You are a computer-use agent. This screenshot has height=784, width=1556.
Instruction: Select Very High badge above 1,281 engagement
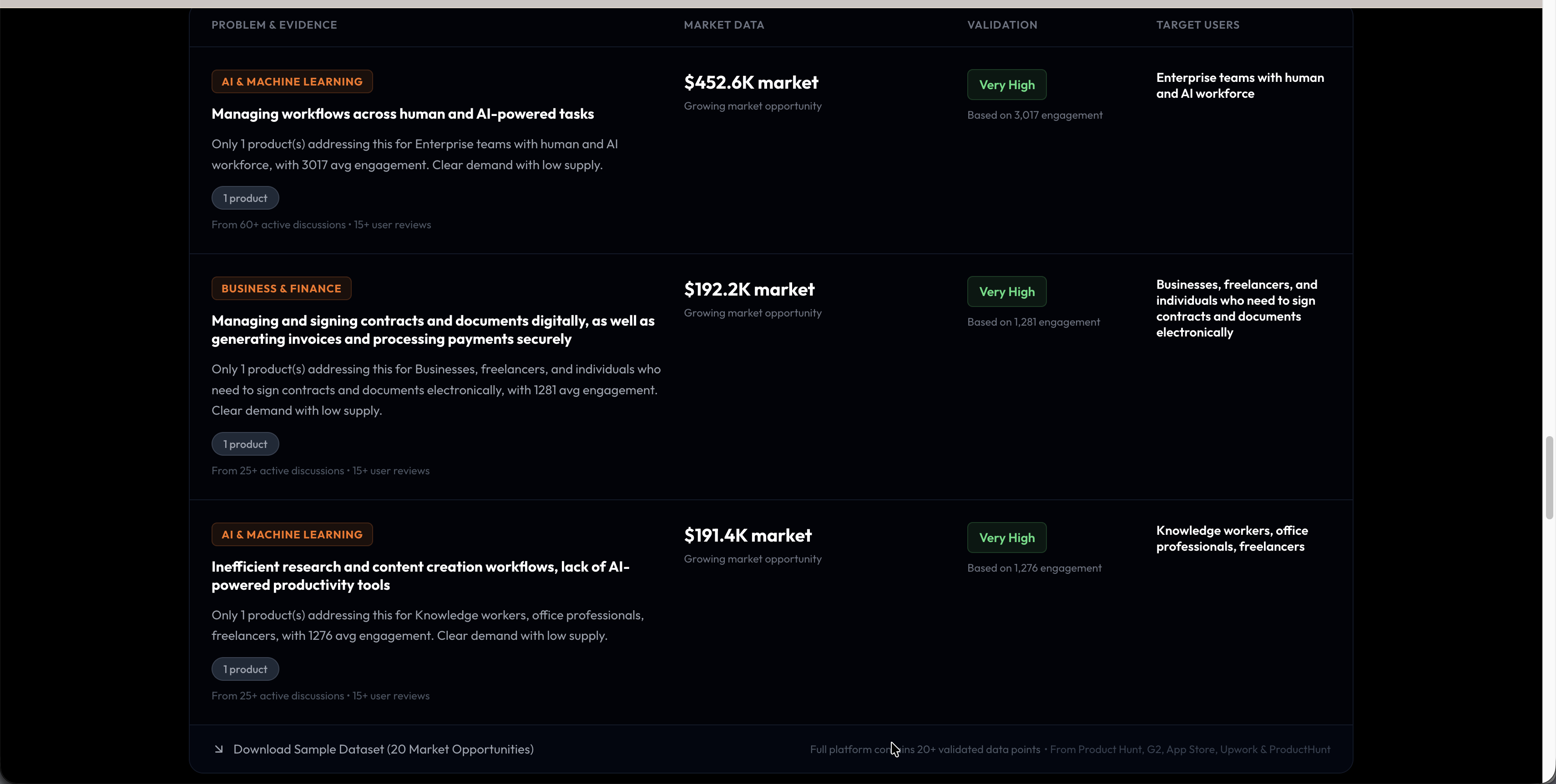pyautogui.click(x=1006, y=291)
